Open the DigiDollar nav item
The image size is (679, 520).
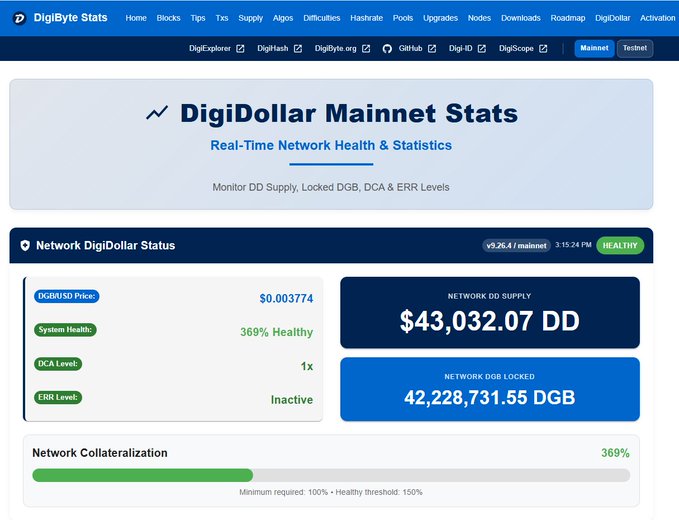pos(613,18)
